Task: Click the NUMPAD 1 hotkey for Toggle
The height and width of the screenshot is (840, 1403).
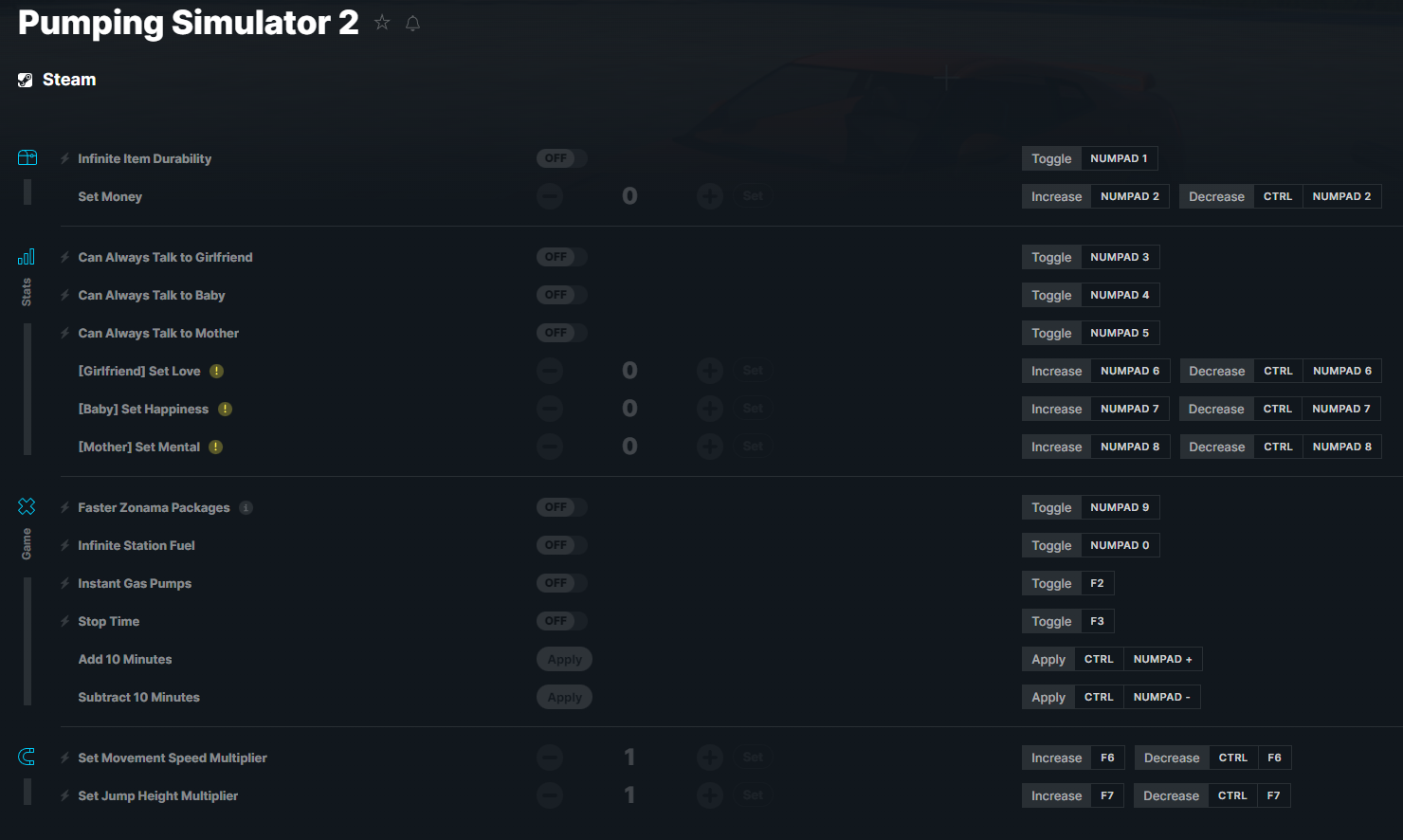Action: point(1120,158)
